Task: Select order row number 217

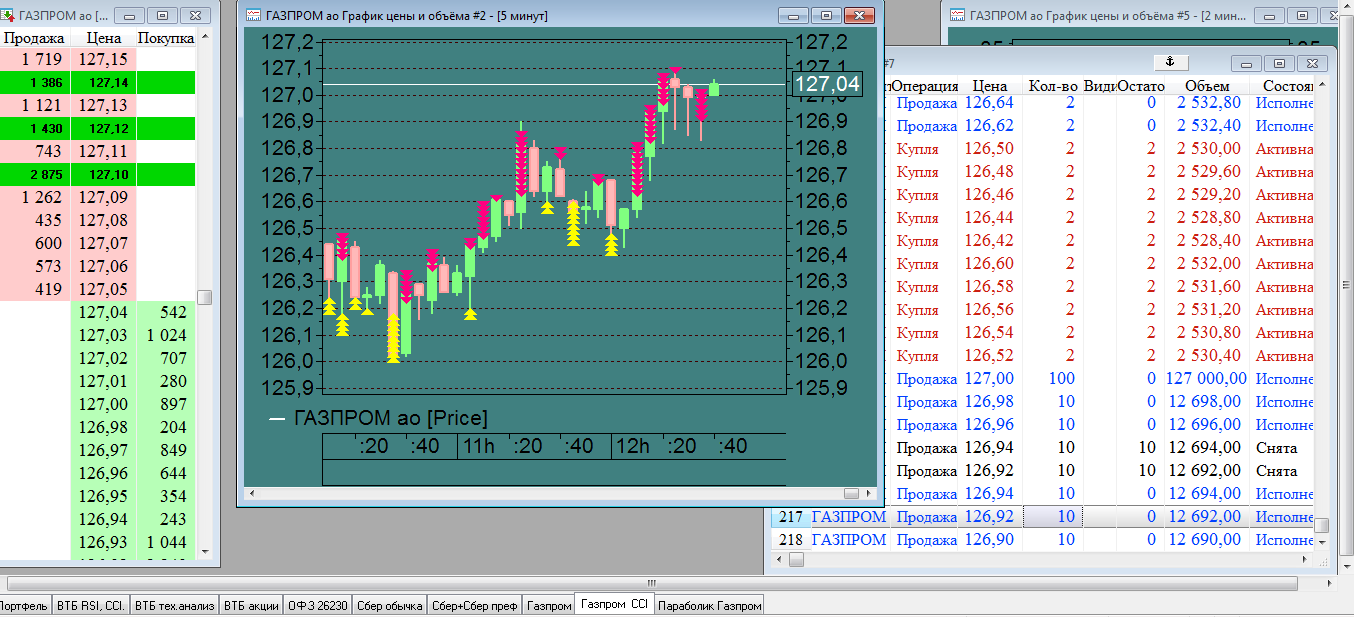Action: pos(790,517)
